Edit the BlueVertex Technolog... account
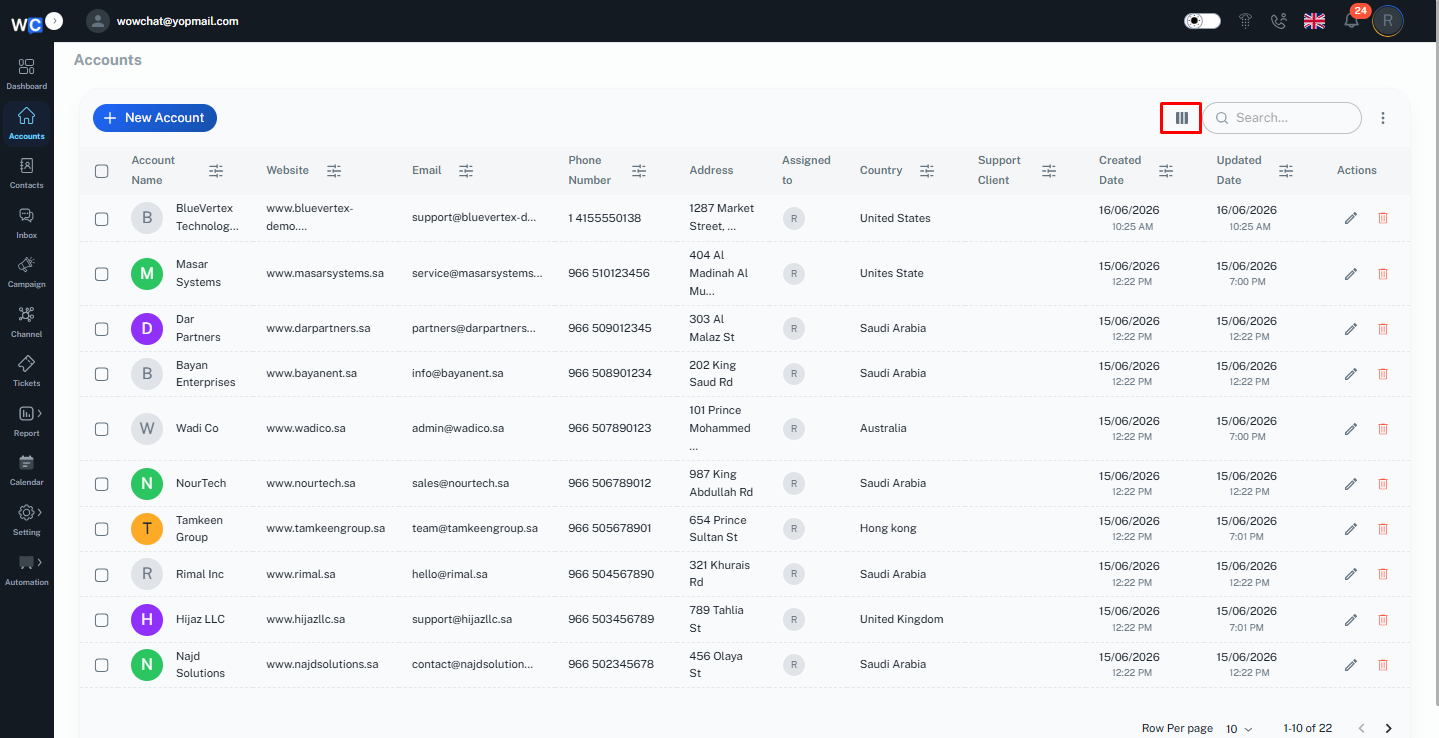The image size is (1439, 738). 1351,218
